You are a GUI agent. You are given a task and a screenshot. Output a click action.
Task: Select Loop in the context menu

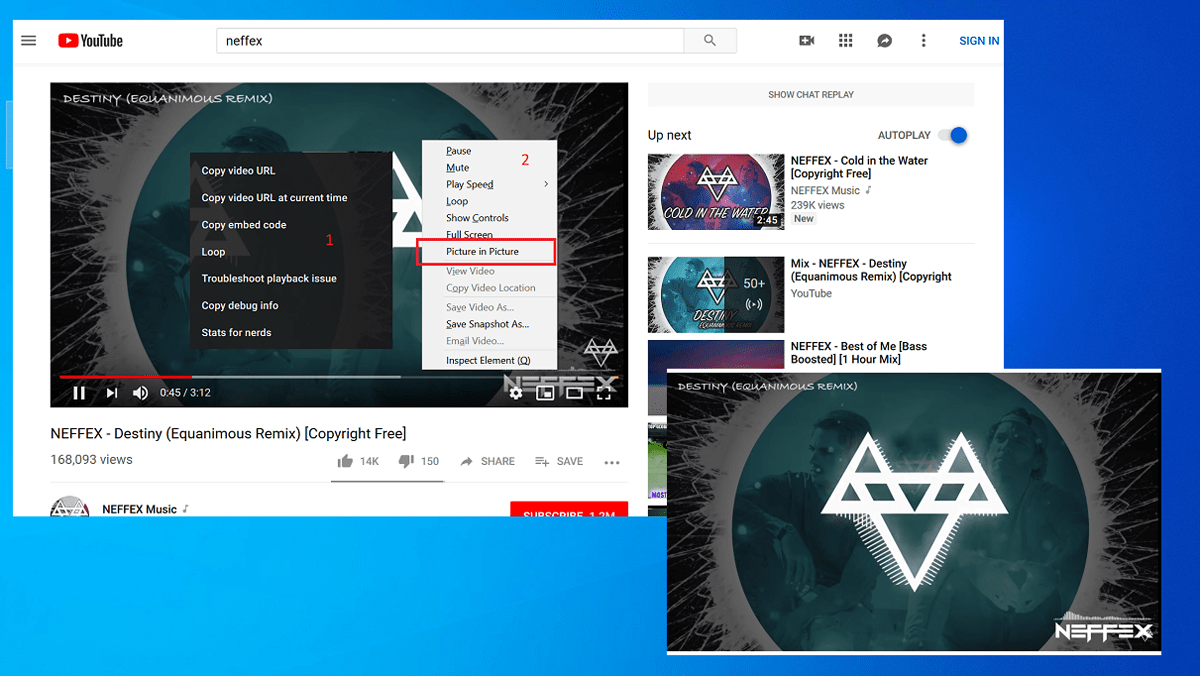[457, 200]
